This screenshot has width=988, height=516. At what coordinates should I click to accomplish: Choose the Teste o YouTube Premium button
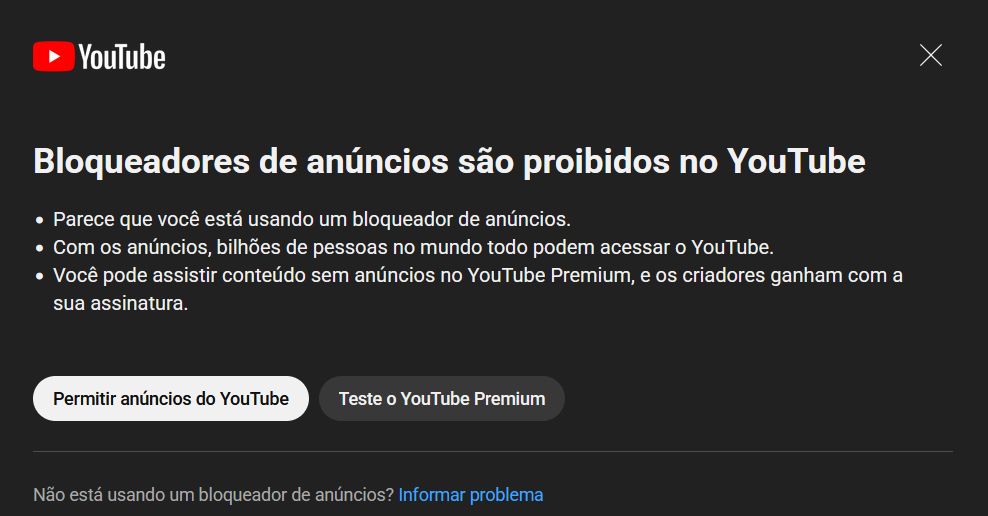click(x=442, y=398)
